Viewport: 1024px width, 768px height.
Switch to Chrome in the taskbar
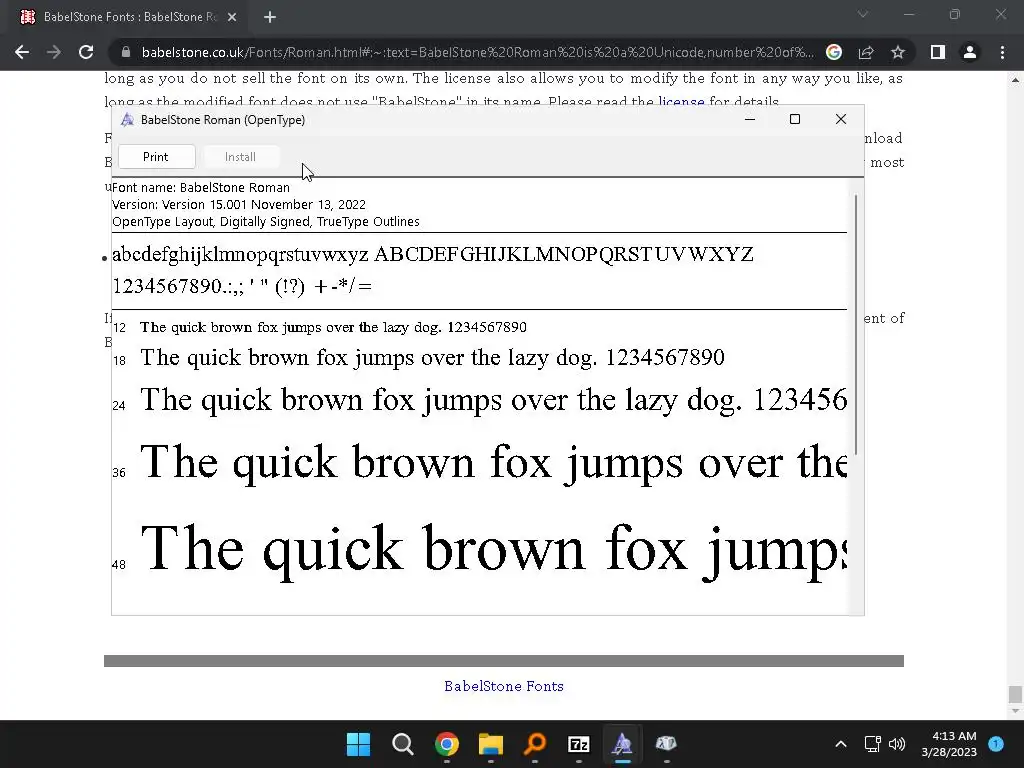(x=447, y=744)
